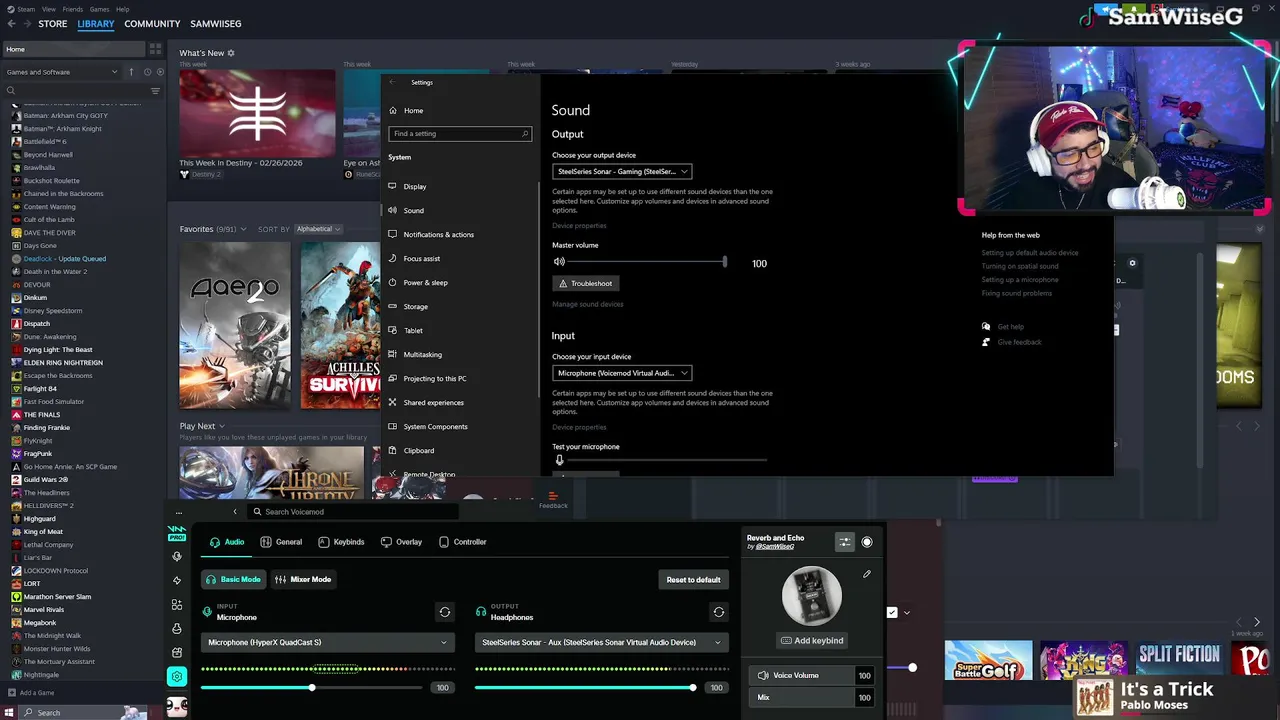Go back using Voicemod back chevron
1280x720 pixels.
235,512
